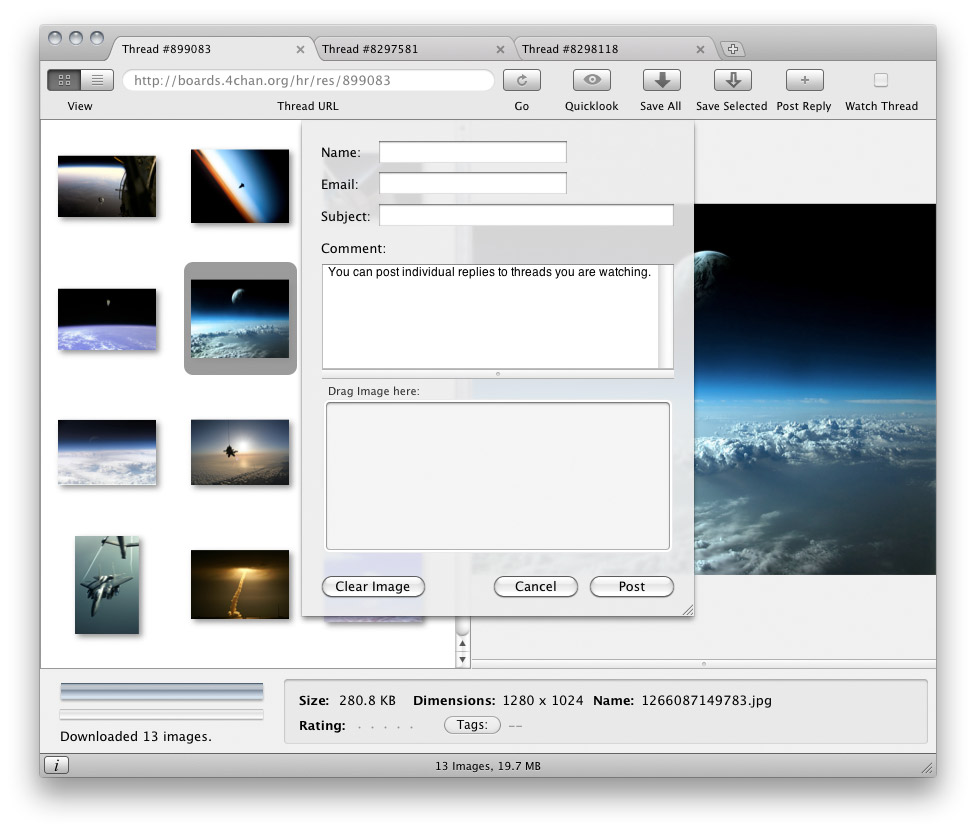Click dimensions value 1280 x 1024

(543, 700)
